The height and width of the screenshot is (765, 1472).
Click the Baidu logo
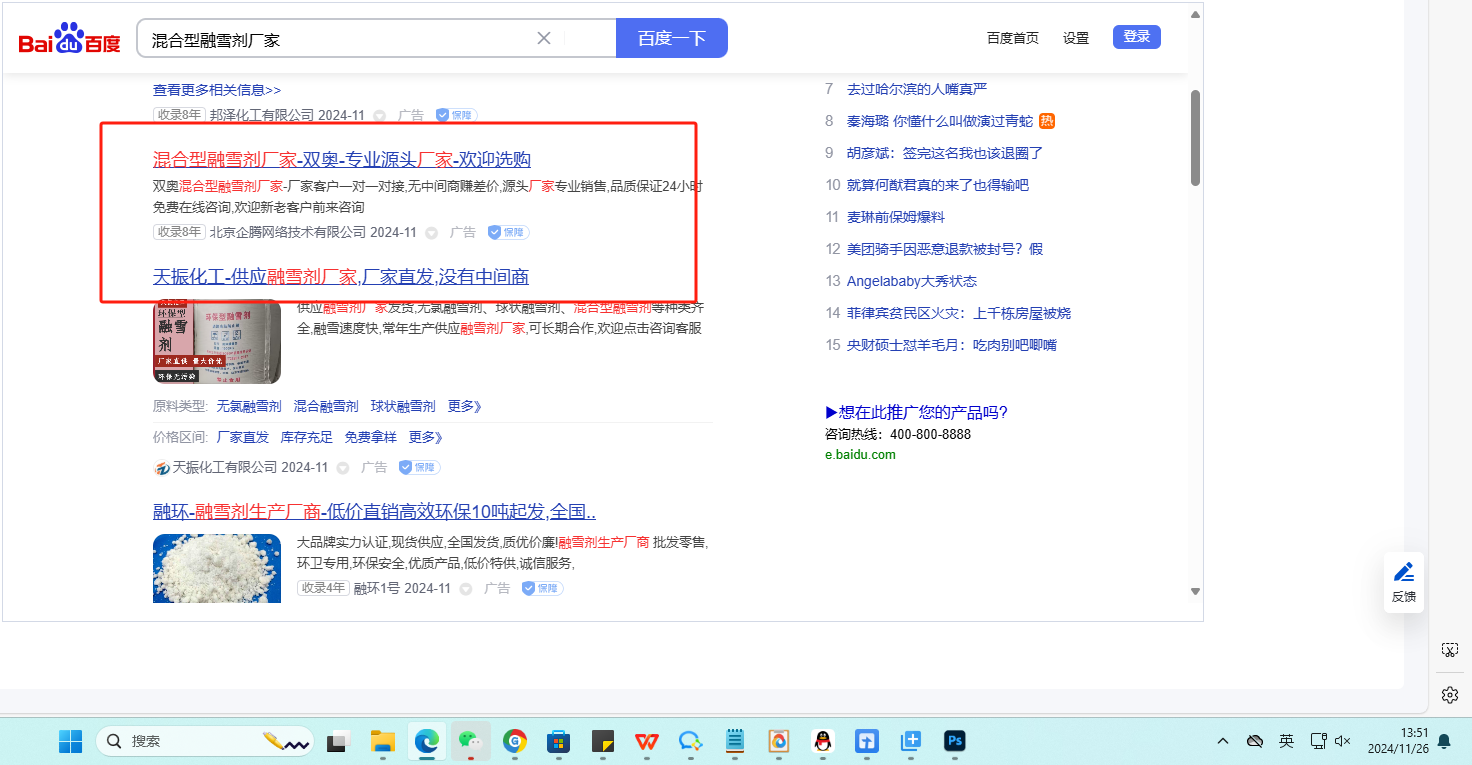pos(69,39)
